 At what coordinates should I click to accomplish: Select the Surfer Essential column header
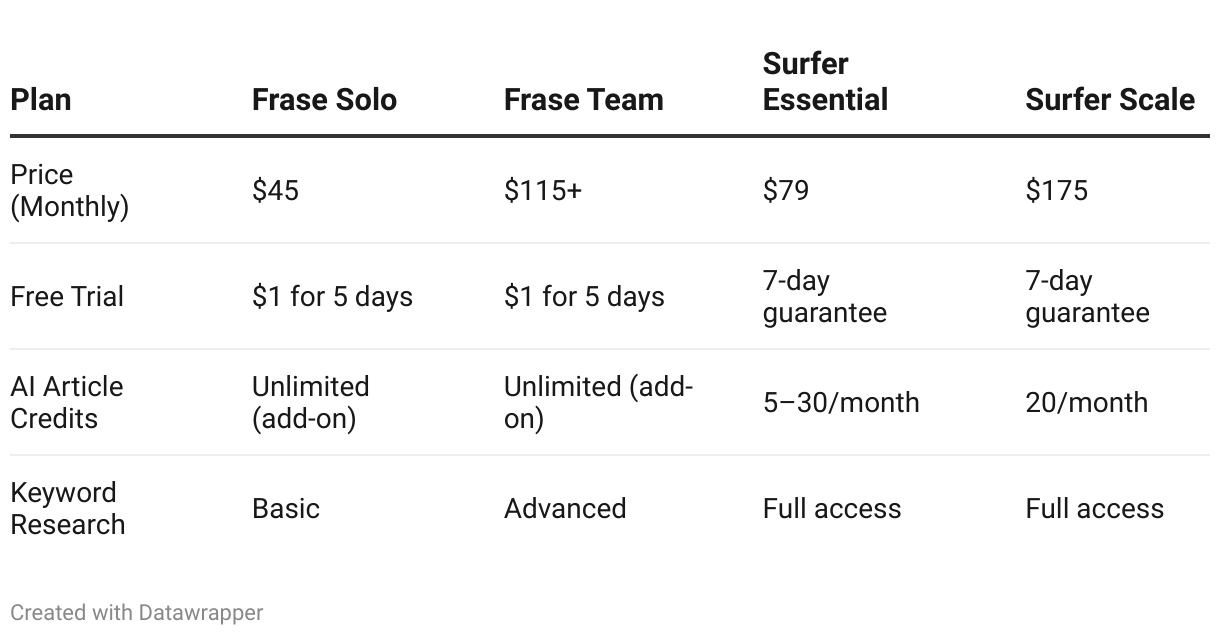(x=825, y=82)
